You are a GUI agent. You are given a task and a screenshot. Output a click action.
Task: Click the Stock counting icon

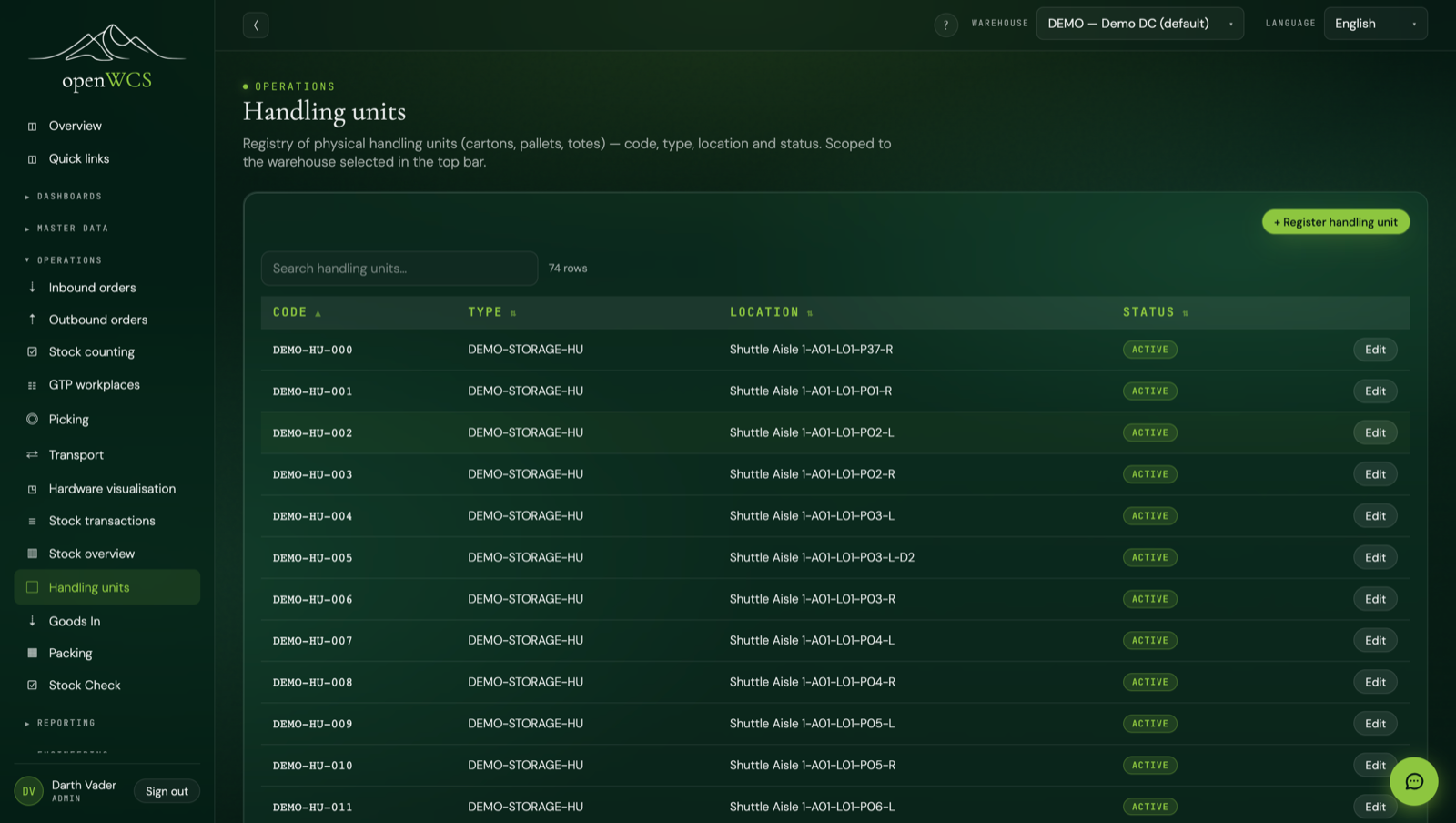(x=32, y=351)
